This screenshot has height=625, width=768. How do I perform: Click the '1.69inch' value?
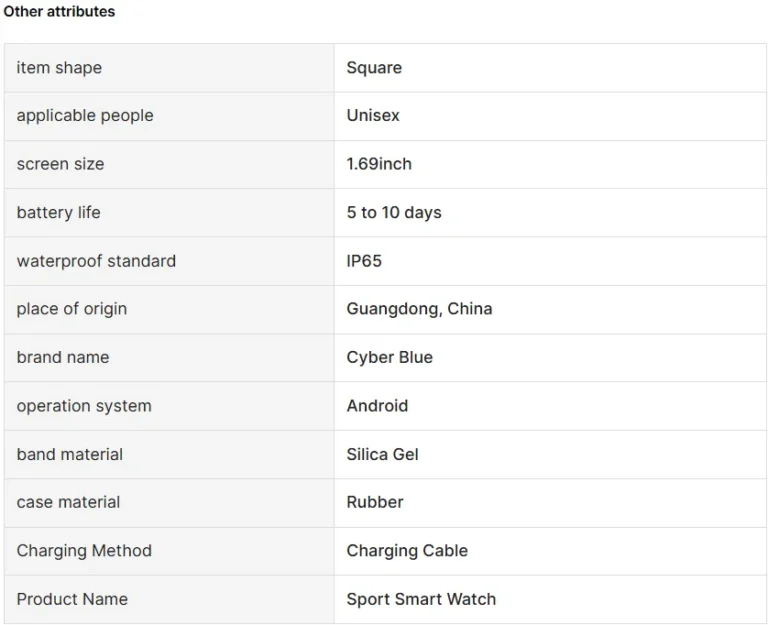pos(379,164)
